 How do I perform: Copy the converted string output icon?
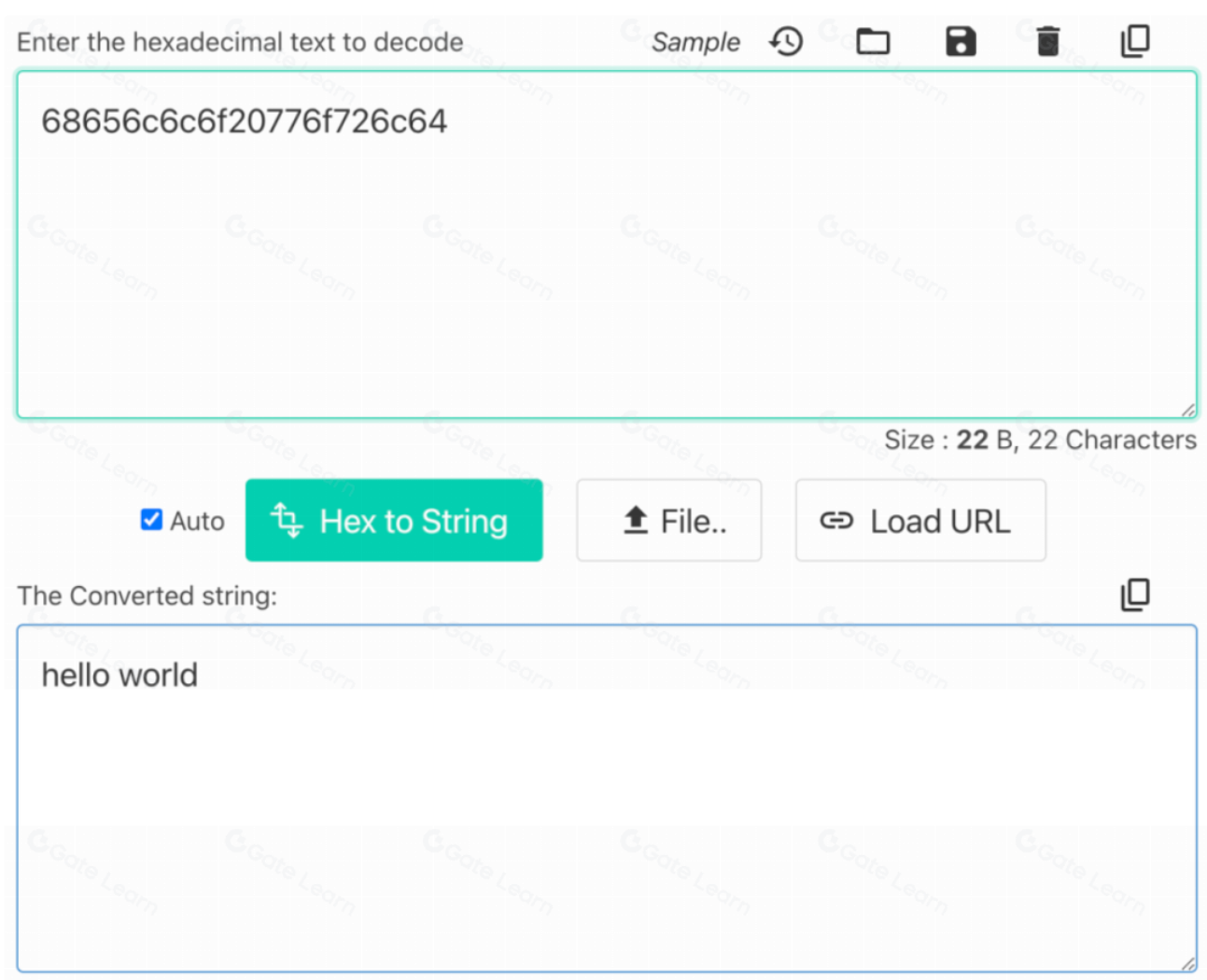tap(1134, 595)
